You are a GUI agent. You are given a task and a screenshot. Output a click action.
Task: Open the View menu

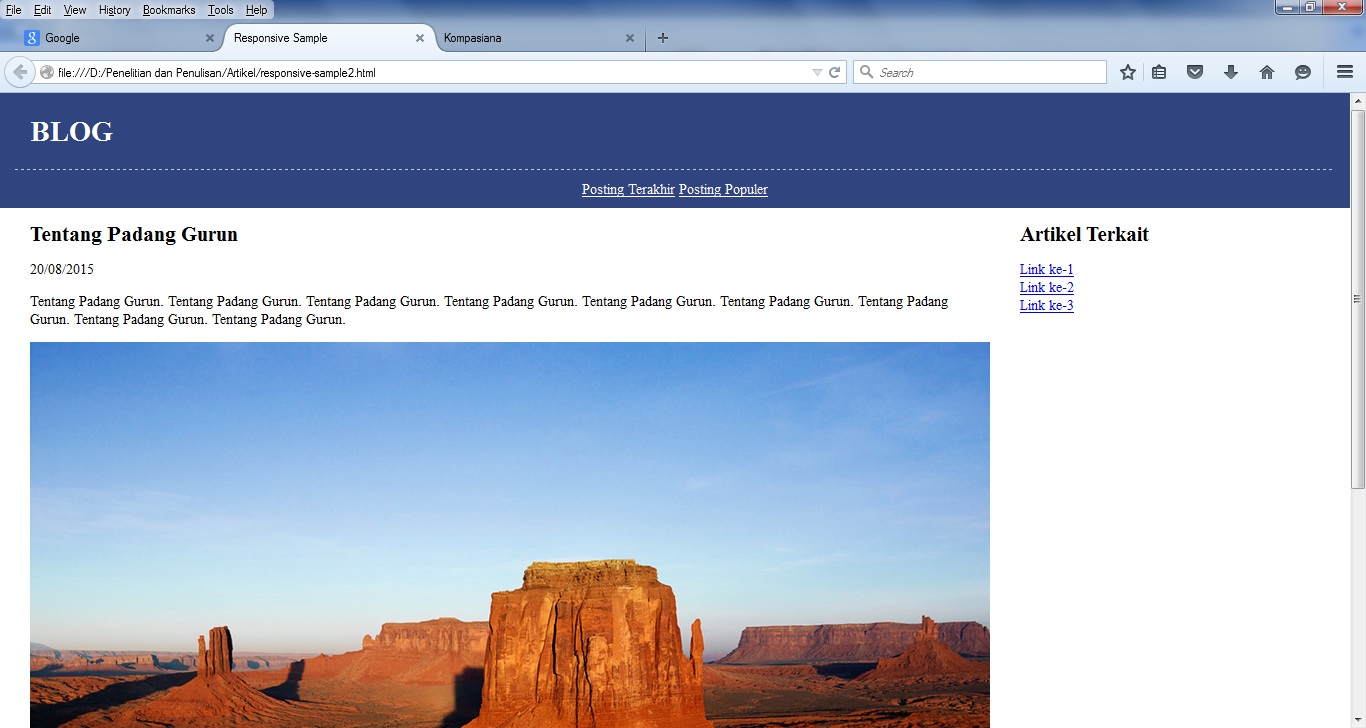75,10
